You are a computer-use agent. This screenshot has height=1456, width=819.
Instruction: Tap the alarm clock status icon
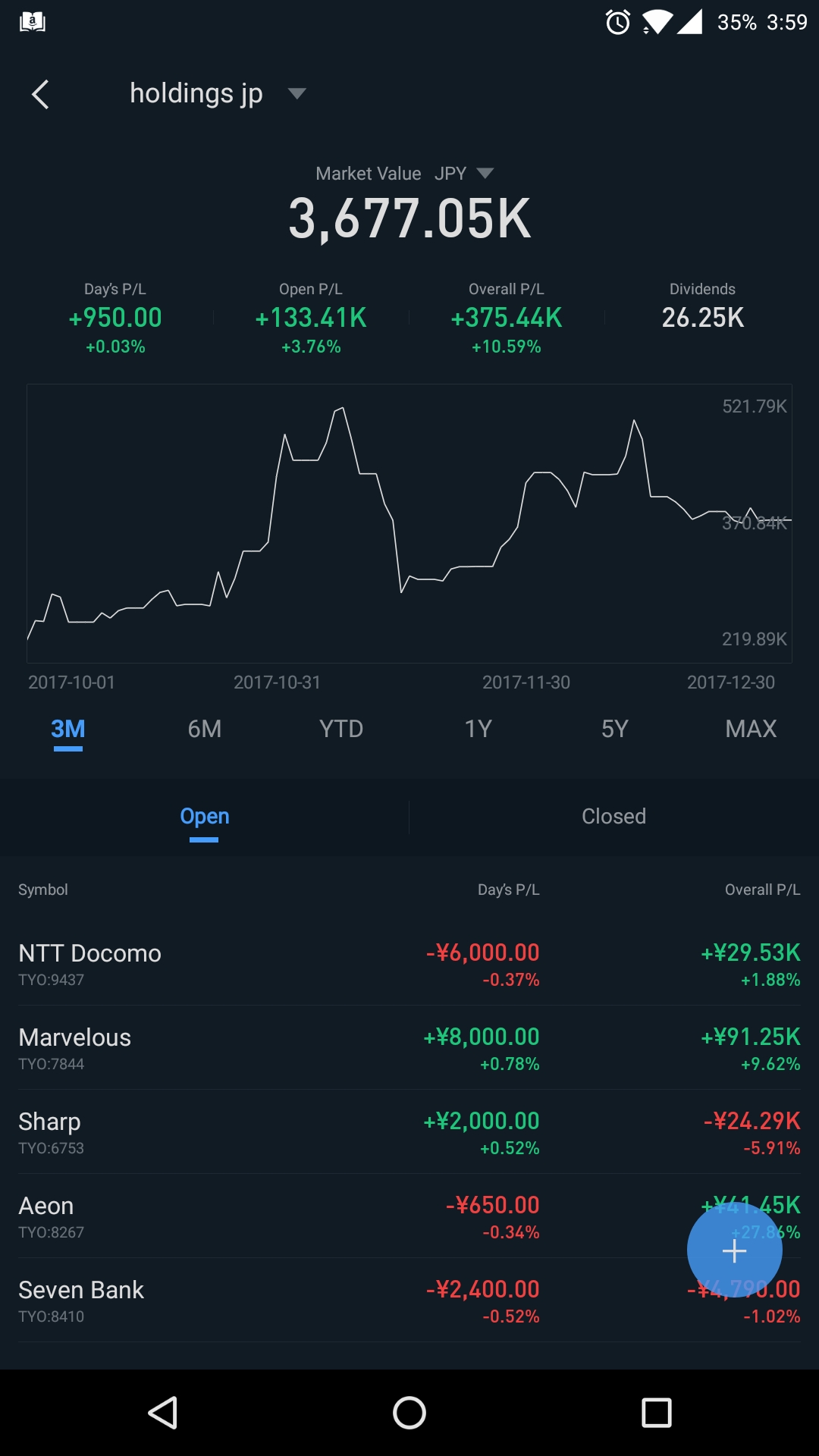(618, 23)
